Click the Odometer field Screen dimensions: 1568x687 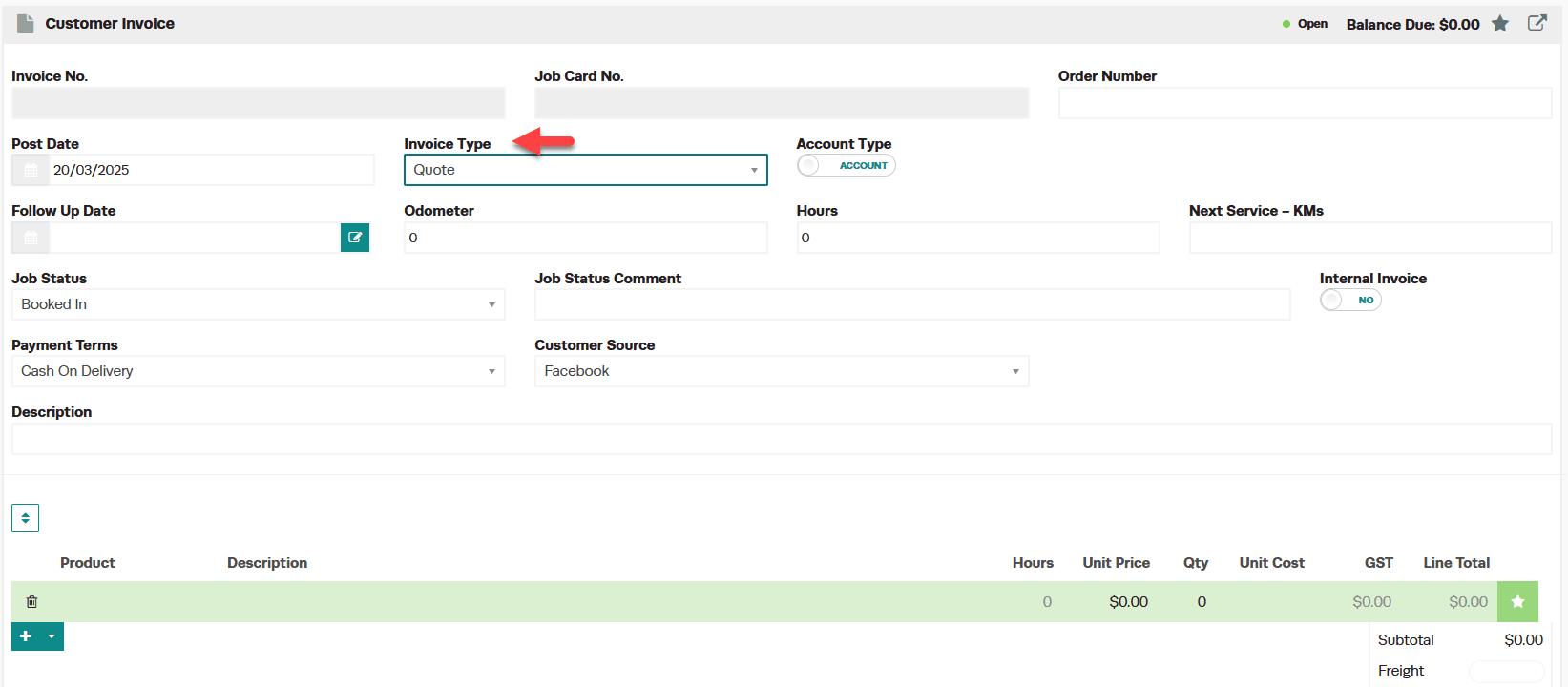(x=586, y=238)
